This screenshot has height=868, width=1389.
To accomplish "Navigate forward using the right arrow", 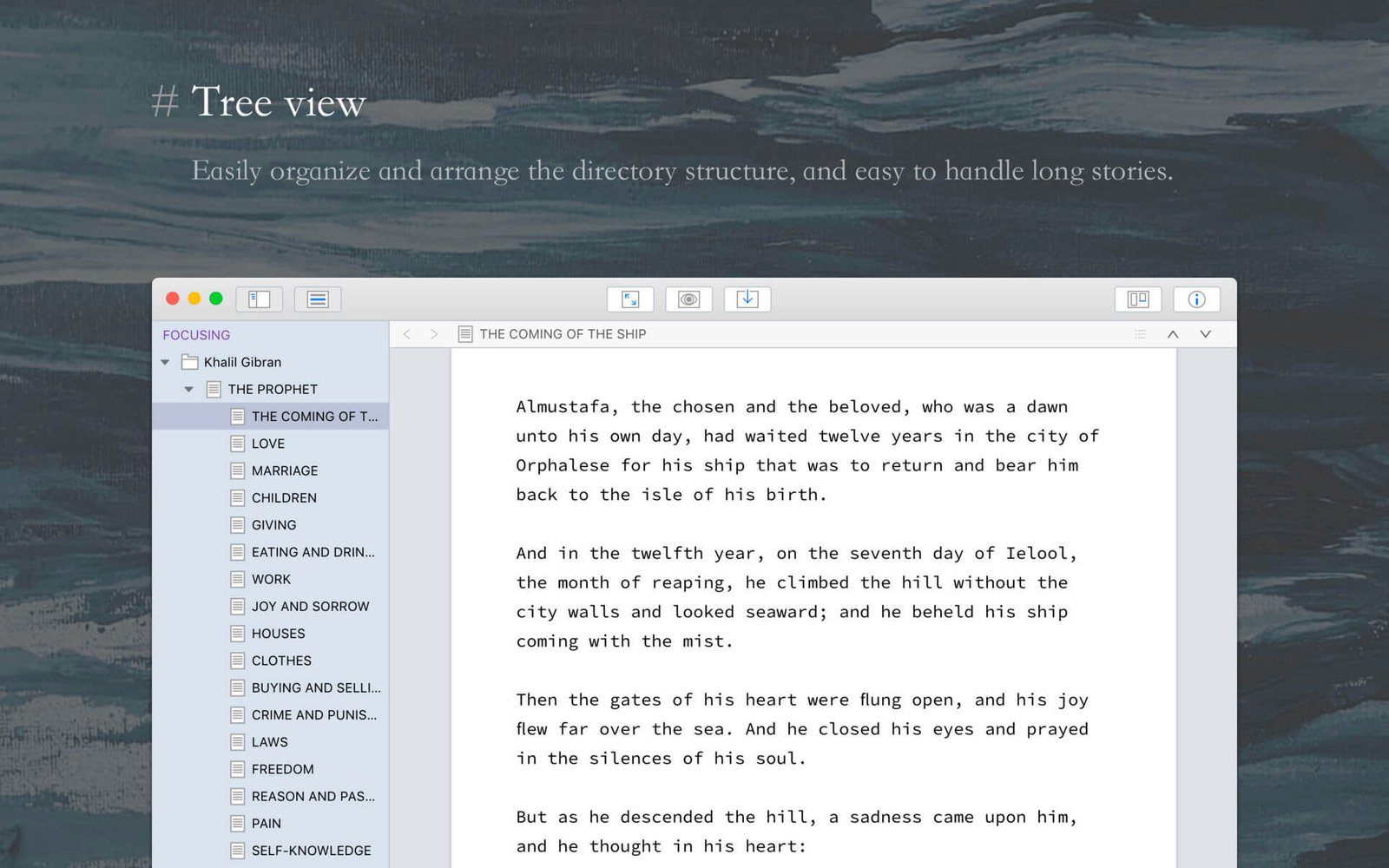I will pyautogui.click(x=433, y=333).
